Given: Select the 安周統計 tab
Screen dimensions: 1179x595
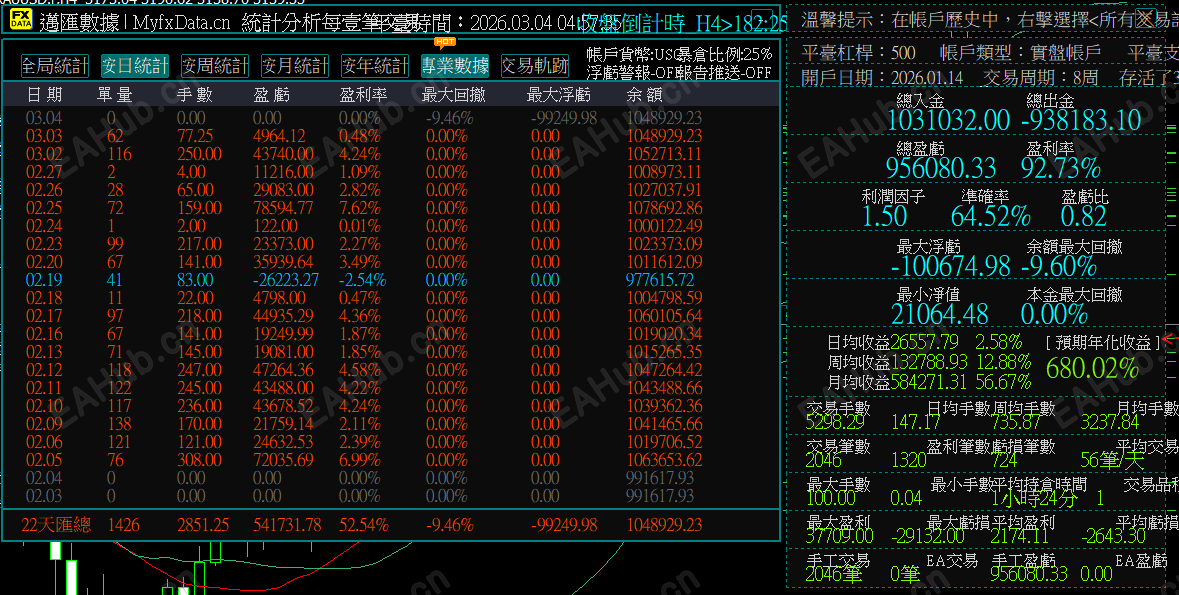Looking at the screenshot, I should coord(214,64).
